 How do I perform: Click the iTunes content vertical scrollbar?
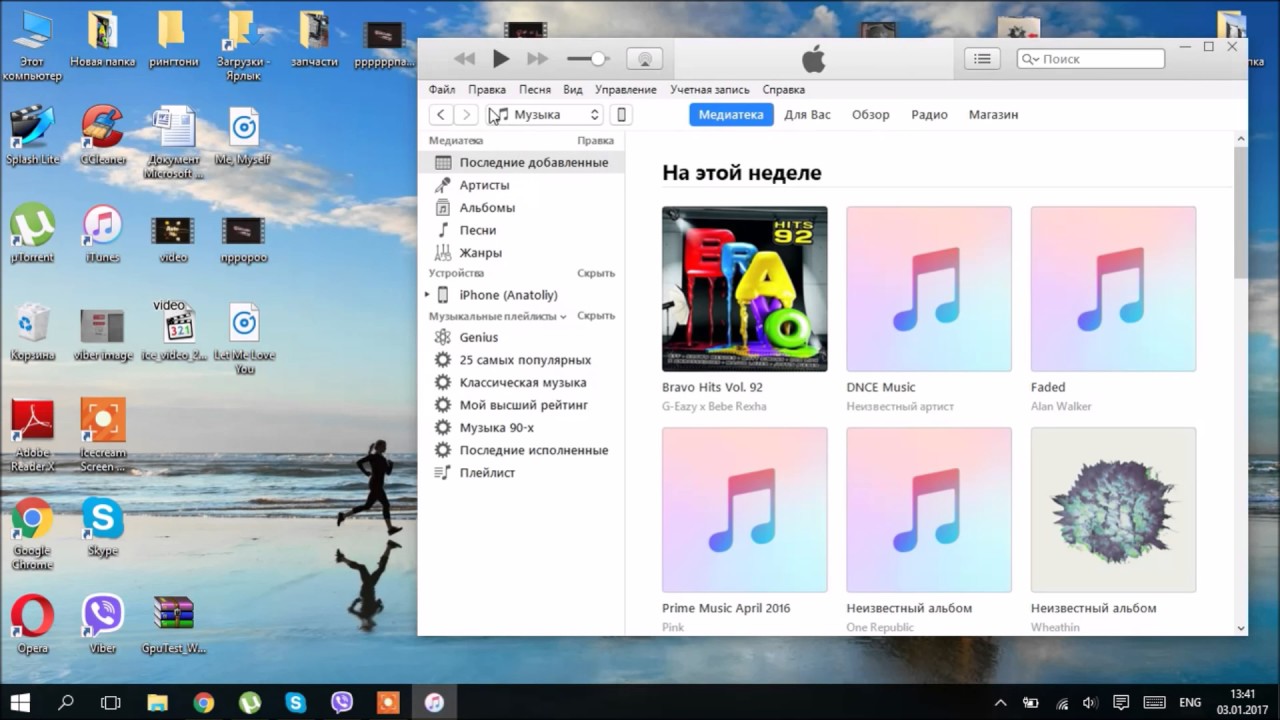[1241, 213]
